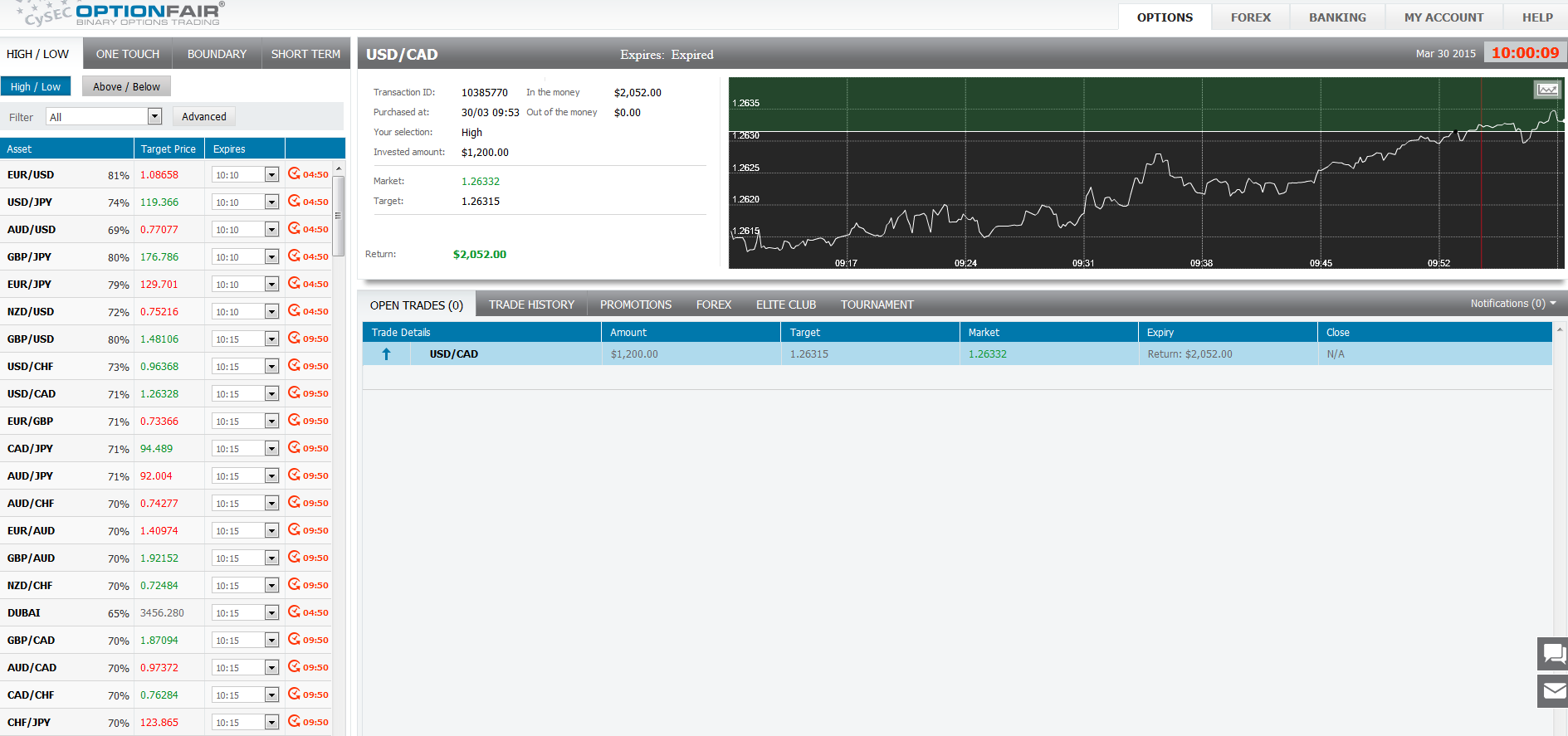Screen dimensions: 1568x736
Task: Click the clock icon in AUD/USD row
Action: point(294,228)
